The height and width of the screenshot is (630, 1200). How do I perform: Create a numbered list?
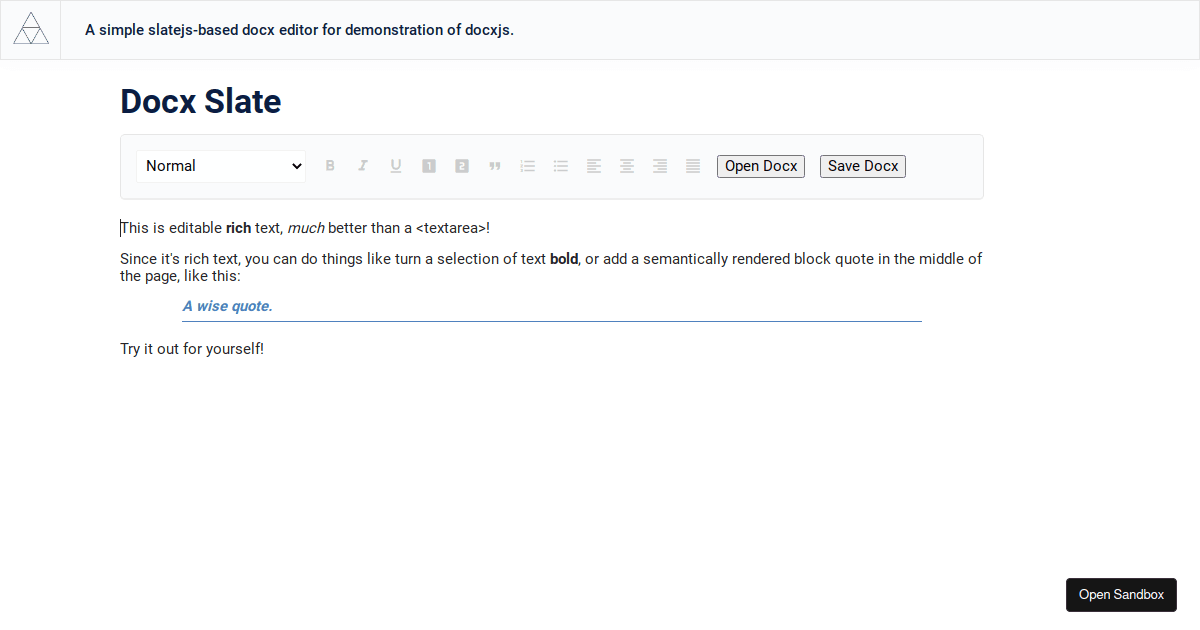(528, 166)
